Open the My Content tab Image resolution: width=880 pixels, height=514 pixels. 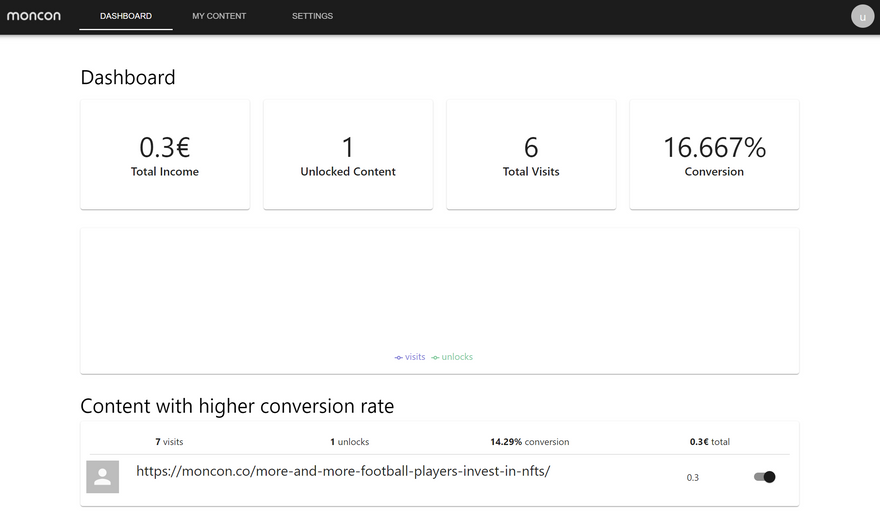219,17
